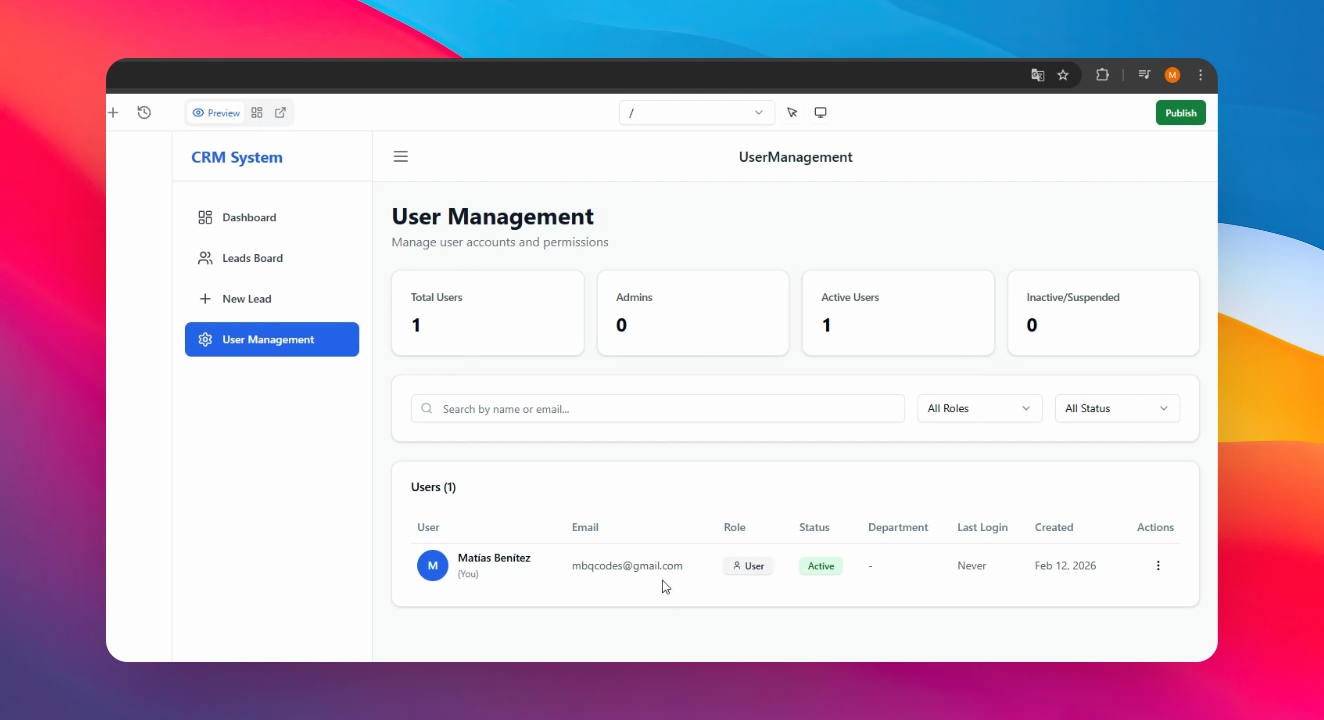This screenshot has height=720, width=1324.
Task: Go to Dashboard in the sidebar
Action: (272, 217)
